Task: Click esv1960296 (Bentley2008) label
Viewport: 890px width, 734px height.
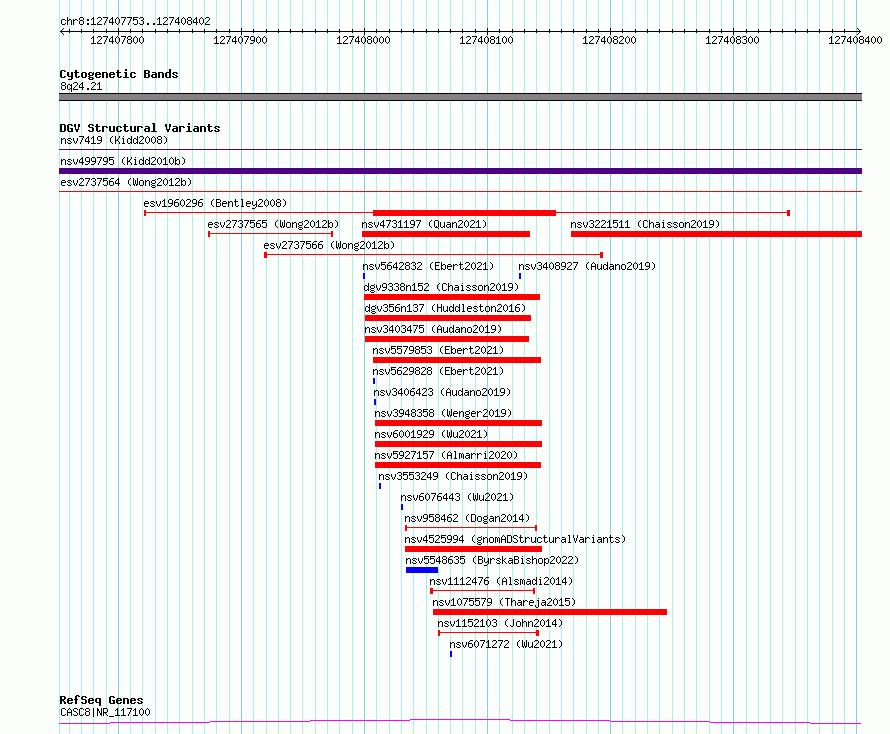Action: 215,203
